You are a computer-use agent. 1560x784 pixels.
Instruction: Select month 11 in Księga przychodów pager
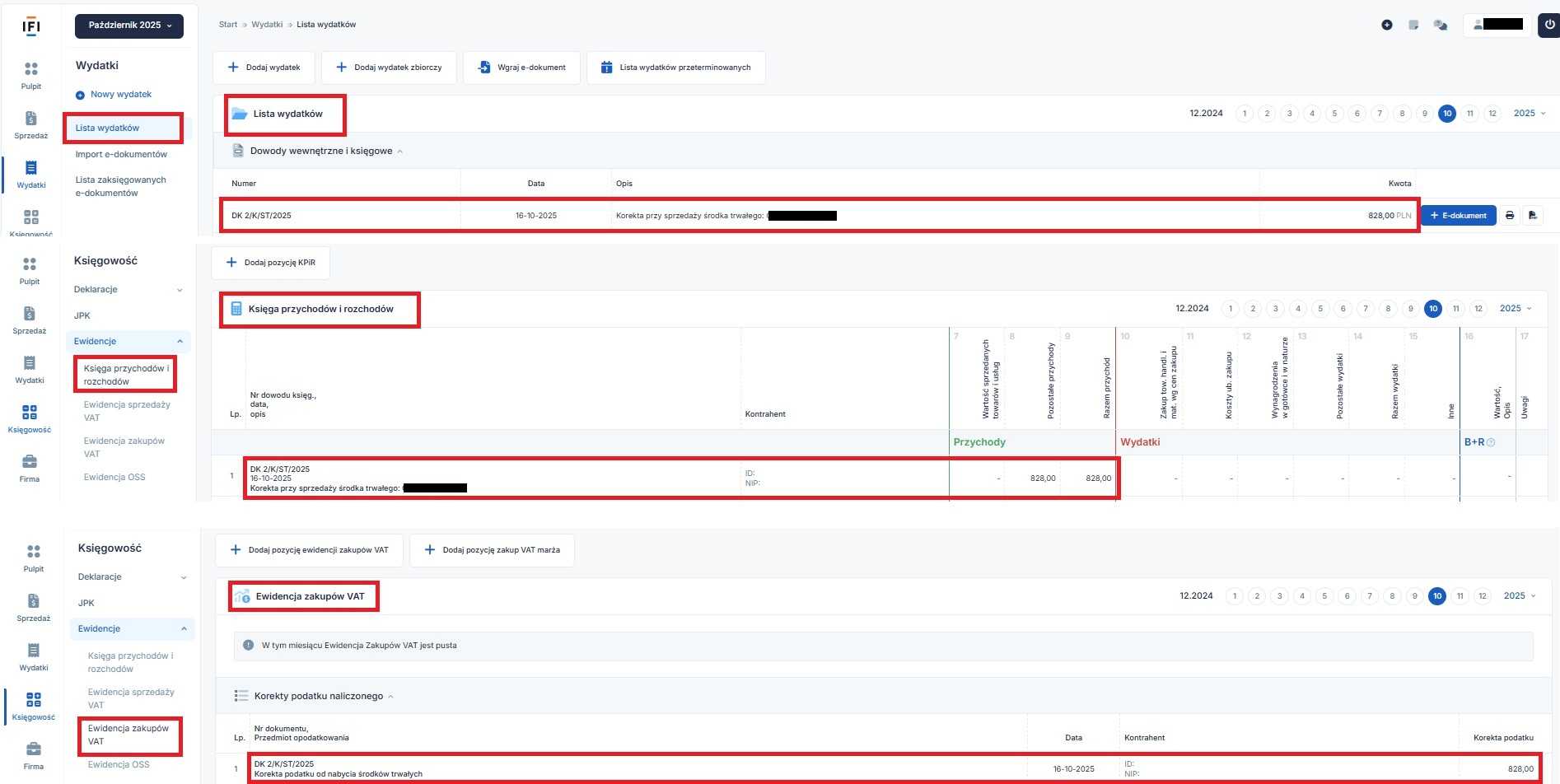[1455, 309]
